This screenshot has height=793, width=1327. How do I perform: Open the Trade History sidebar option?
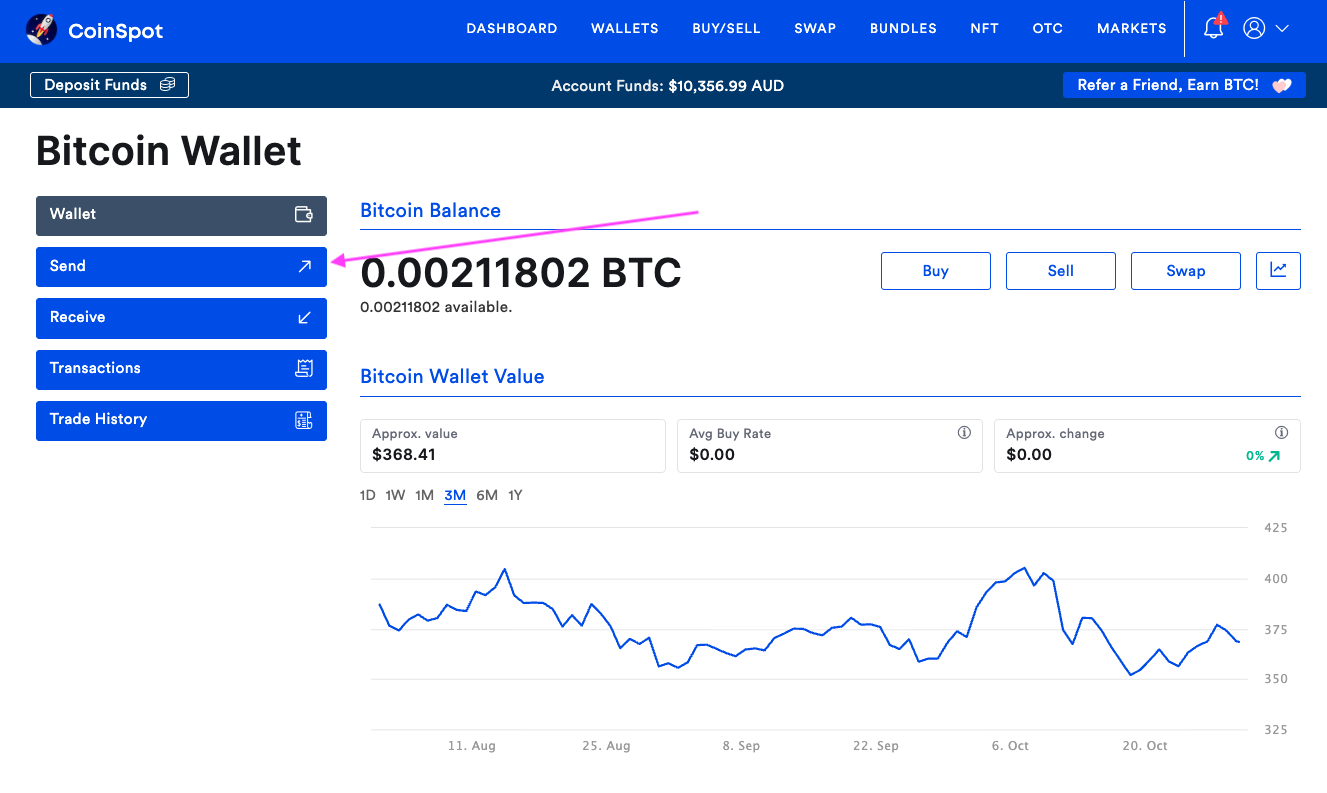pos(181,420)
